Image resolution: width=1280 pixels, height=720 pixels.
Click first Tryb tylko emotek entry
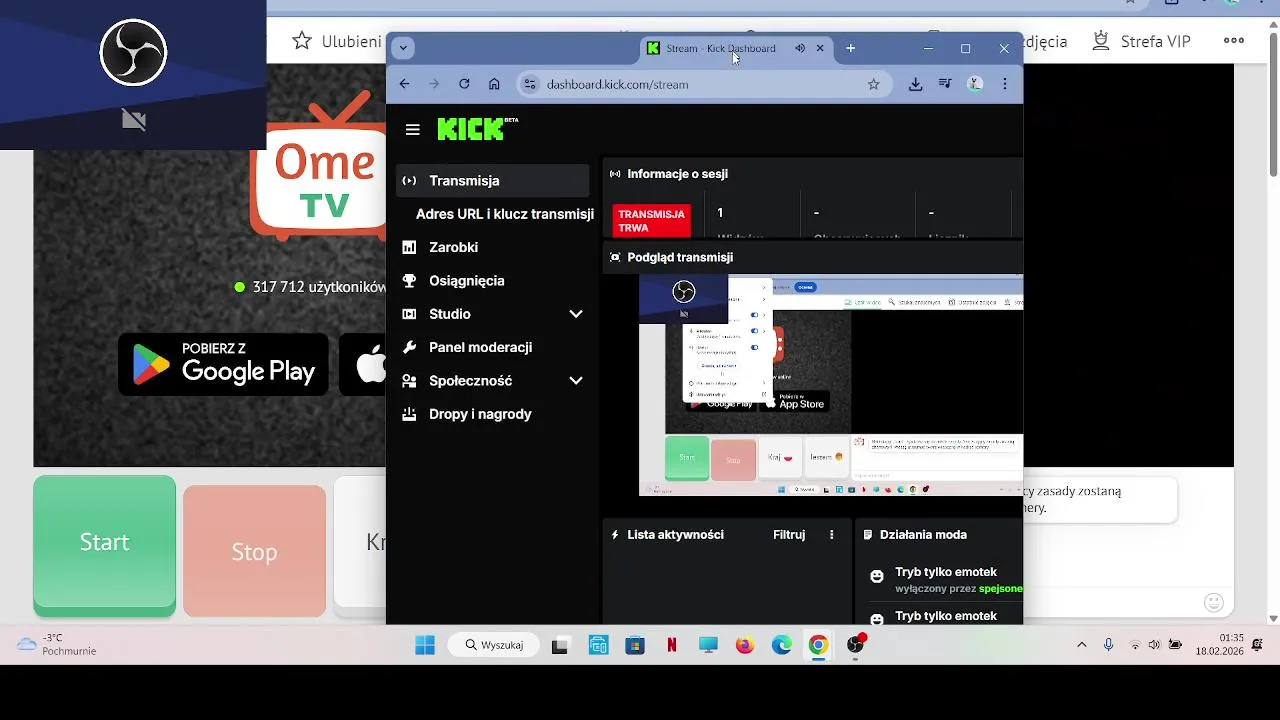tap(946, 572)
